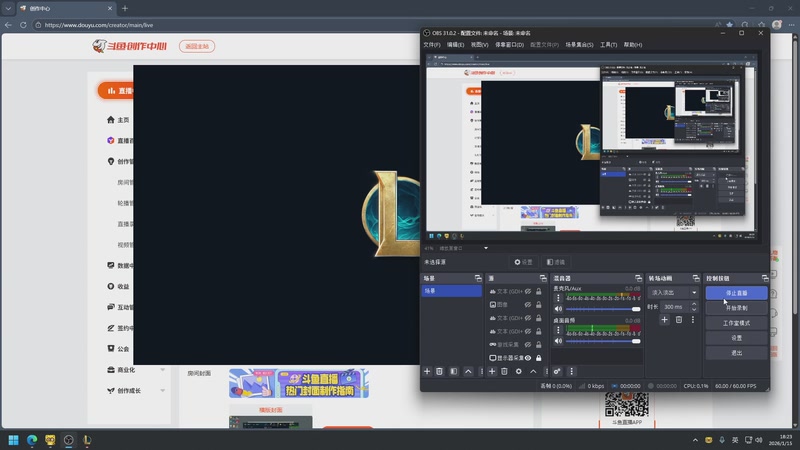Click 开始录制 to start recording
The image size is (800, 450).
point(736,308)
